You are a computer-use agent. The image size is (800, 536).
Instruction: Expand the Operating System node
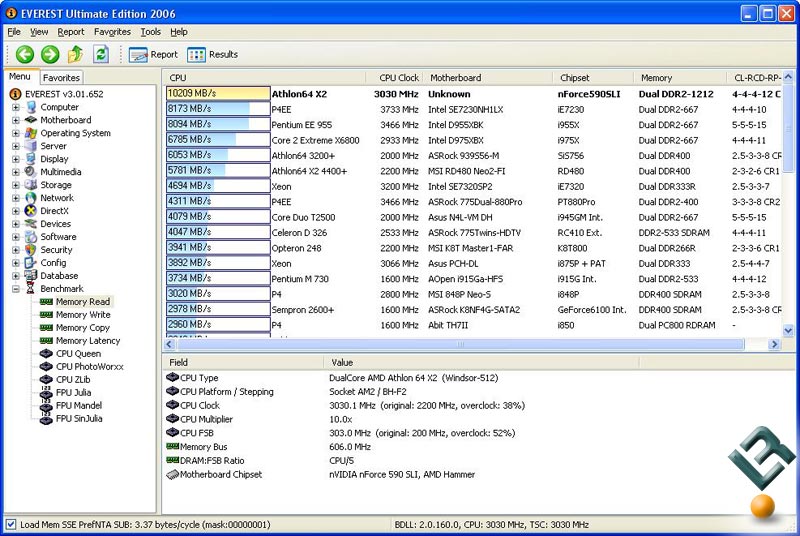point(16,133)
